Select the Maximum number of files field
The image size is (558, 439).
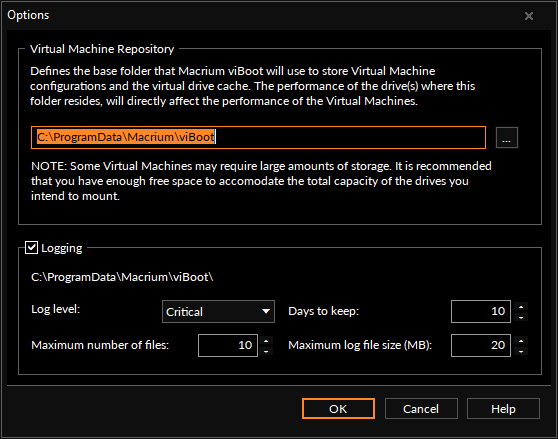228,345
